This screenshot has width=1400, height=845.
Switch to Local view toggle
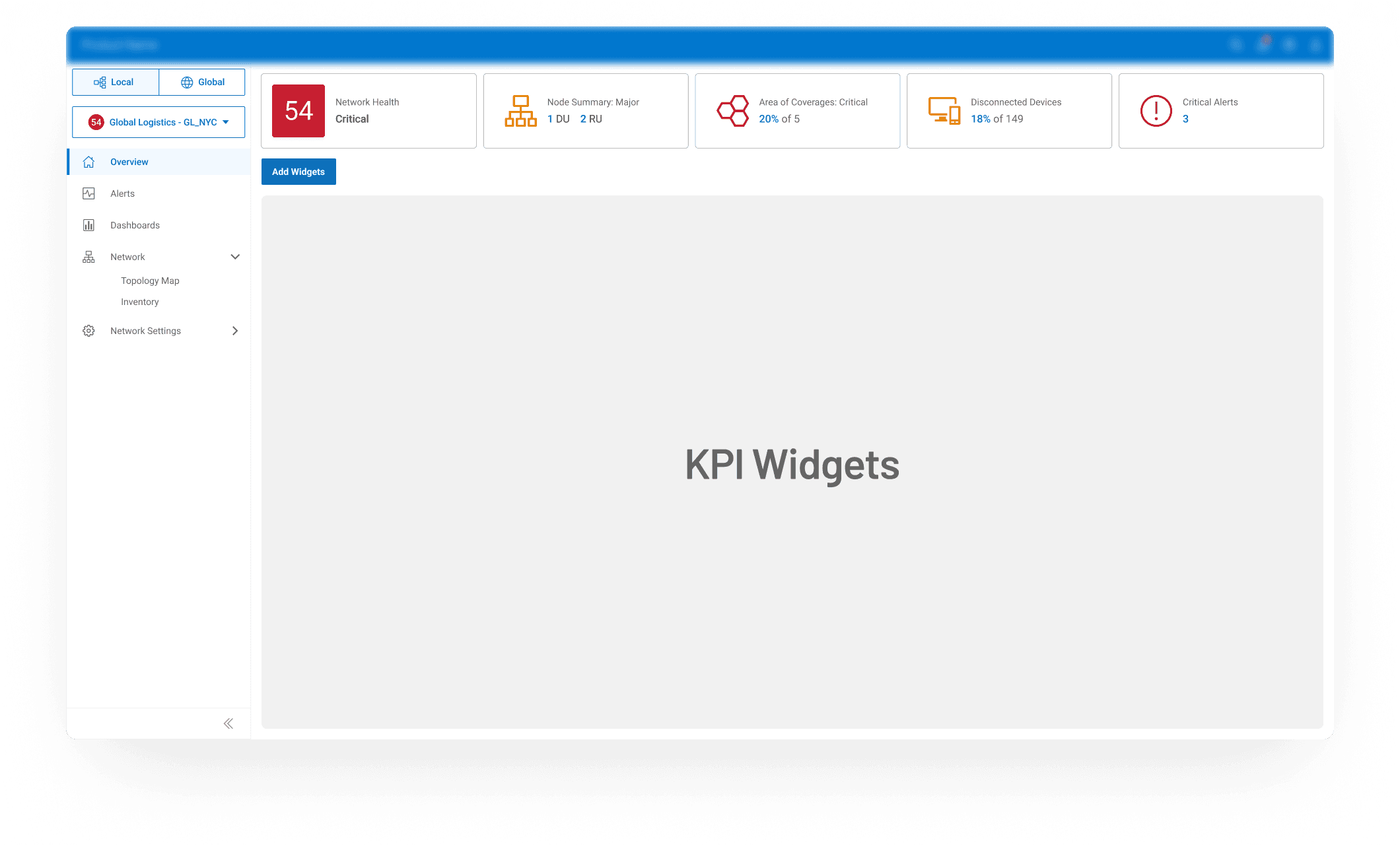click(x=116, y=82)
